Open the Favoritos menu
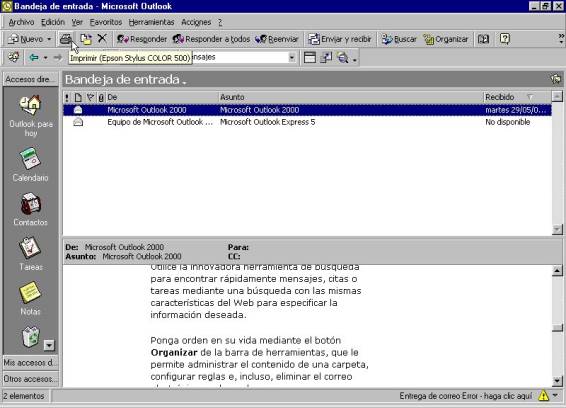 pyautogui.click(x=106, y=22)
